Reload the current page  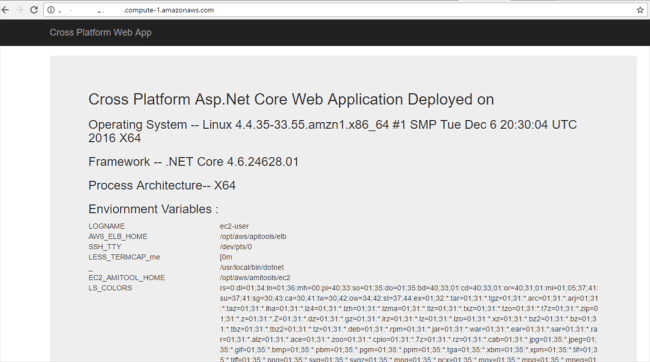(34, 10)
